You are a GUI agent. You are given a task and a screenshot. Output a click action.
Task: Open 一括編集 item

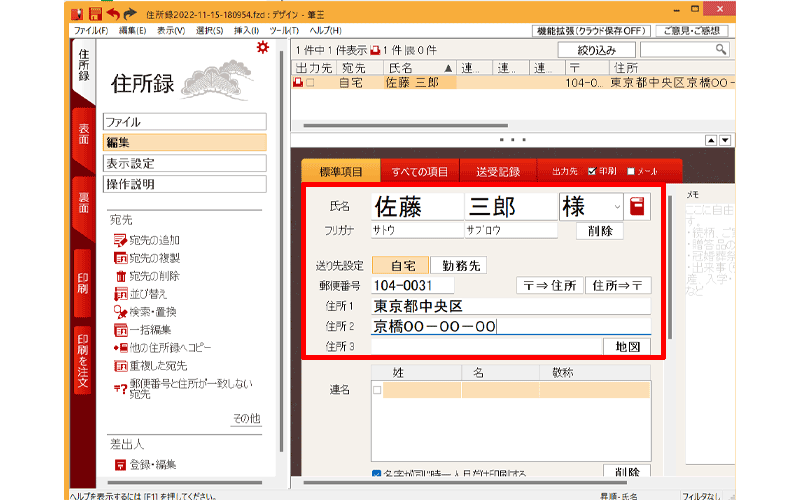tap(142, 330)
